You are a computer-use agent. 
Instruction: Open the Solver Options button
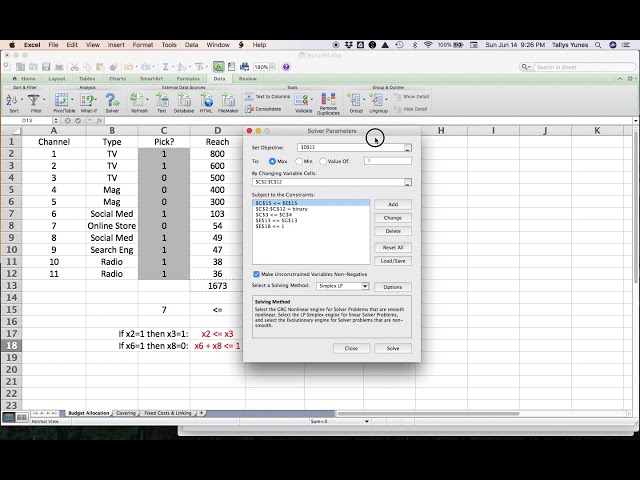pos(393,287)
